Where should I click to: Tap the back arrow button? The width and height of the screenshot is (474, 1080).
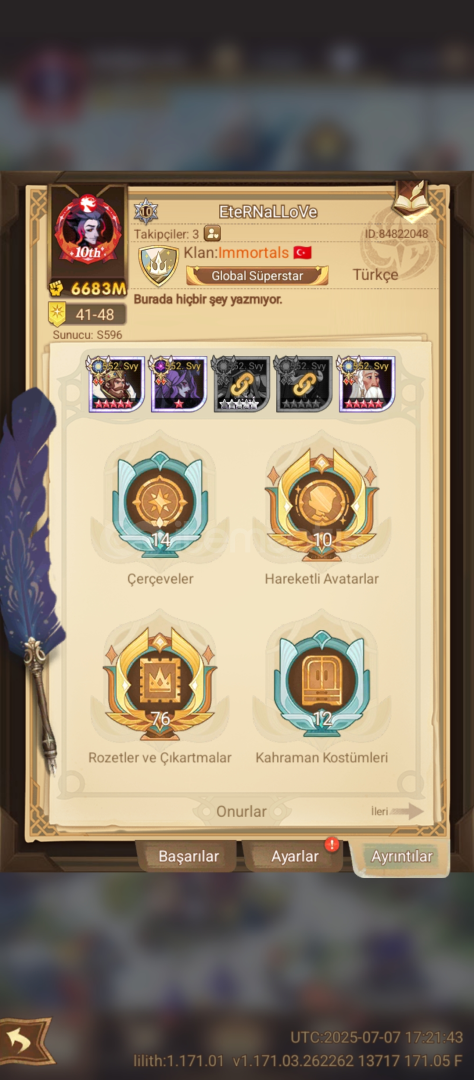[x=25, y=1040]
